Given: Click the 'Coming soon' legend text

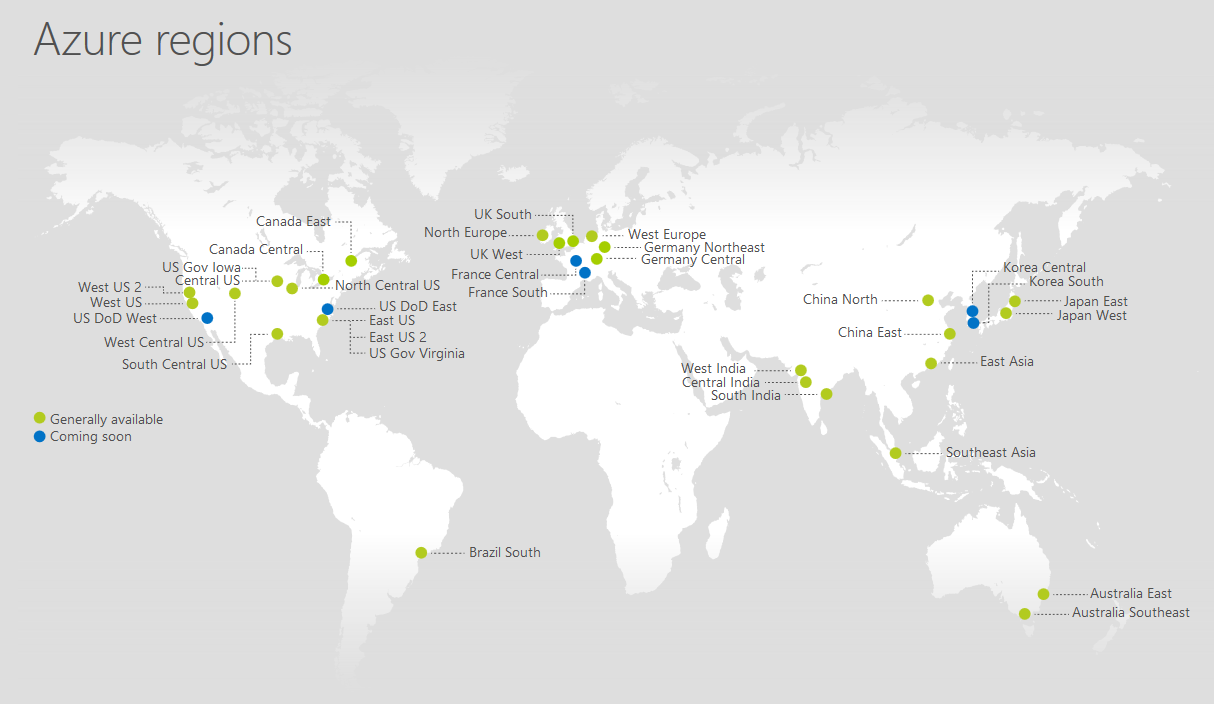Looking at the screenshot, I should coord(91,437).
